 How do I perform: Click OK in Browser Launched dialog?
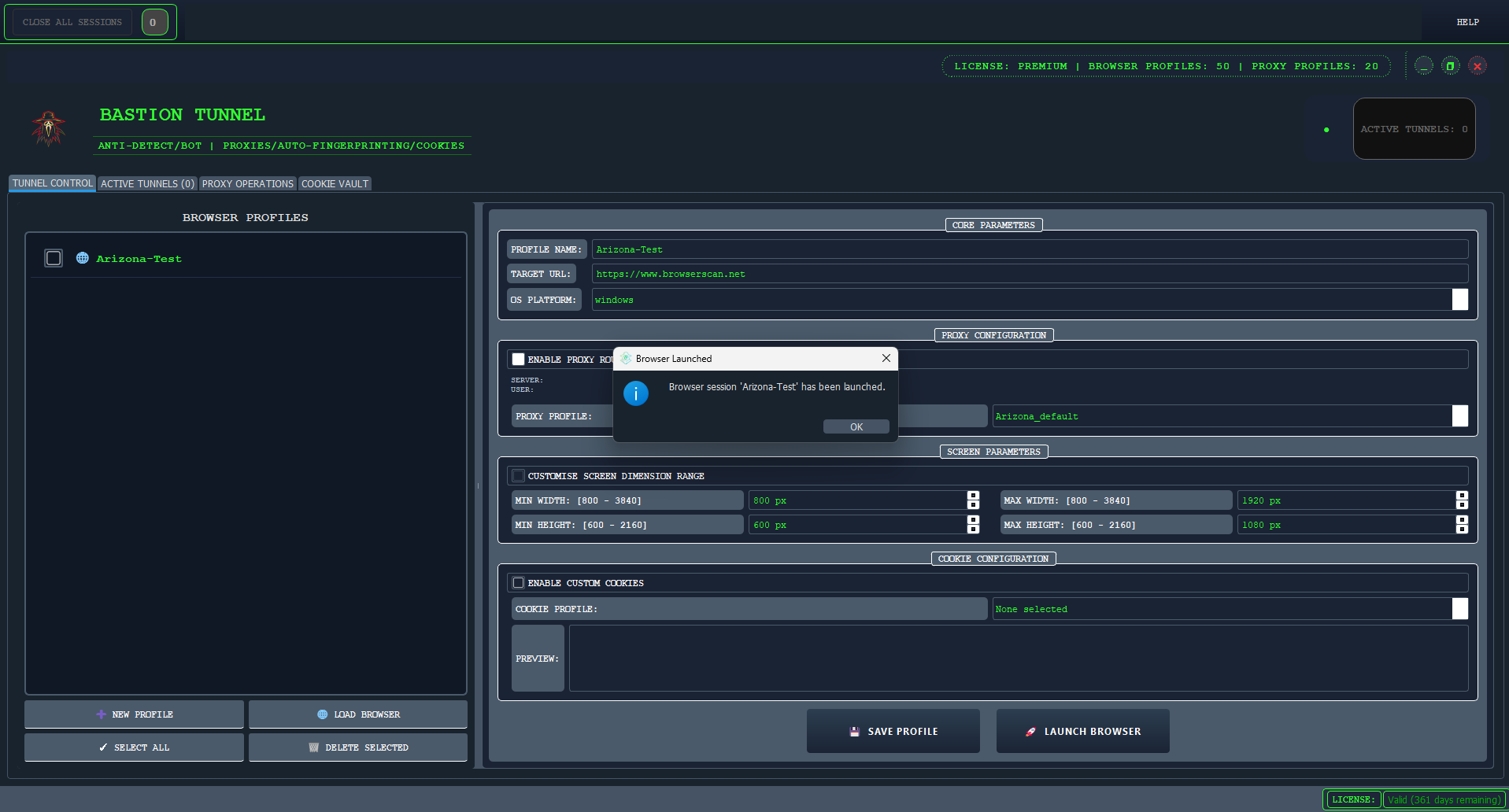pos(856,426)
